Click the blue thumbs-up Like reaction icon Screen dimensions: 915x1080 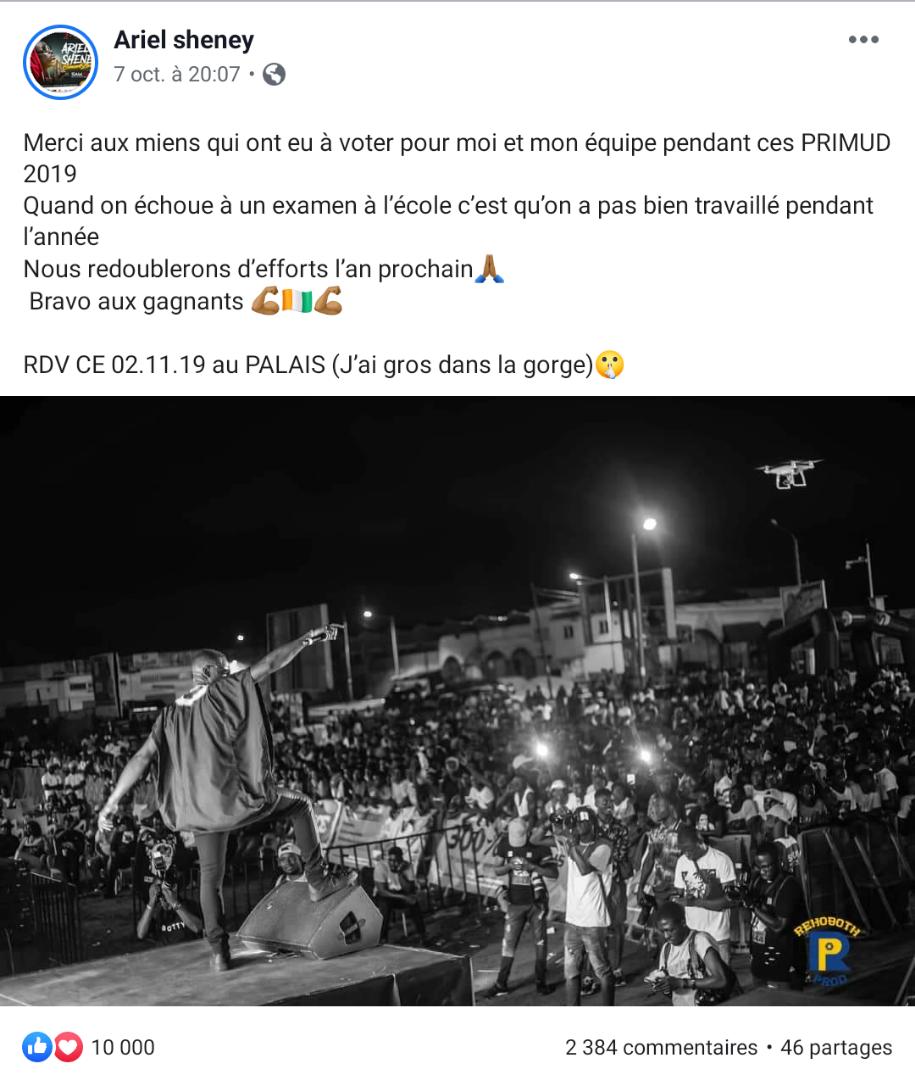tap(37, 1047)
